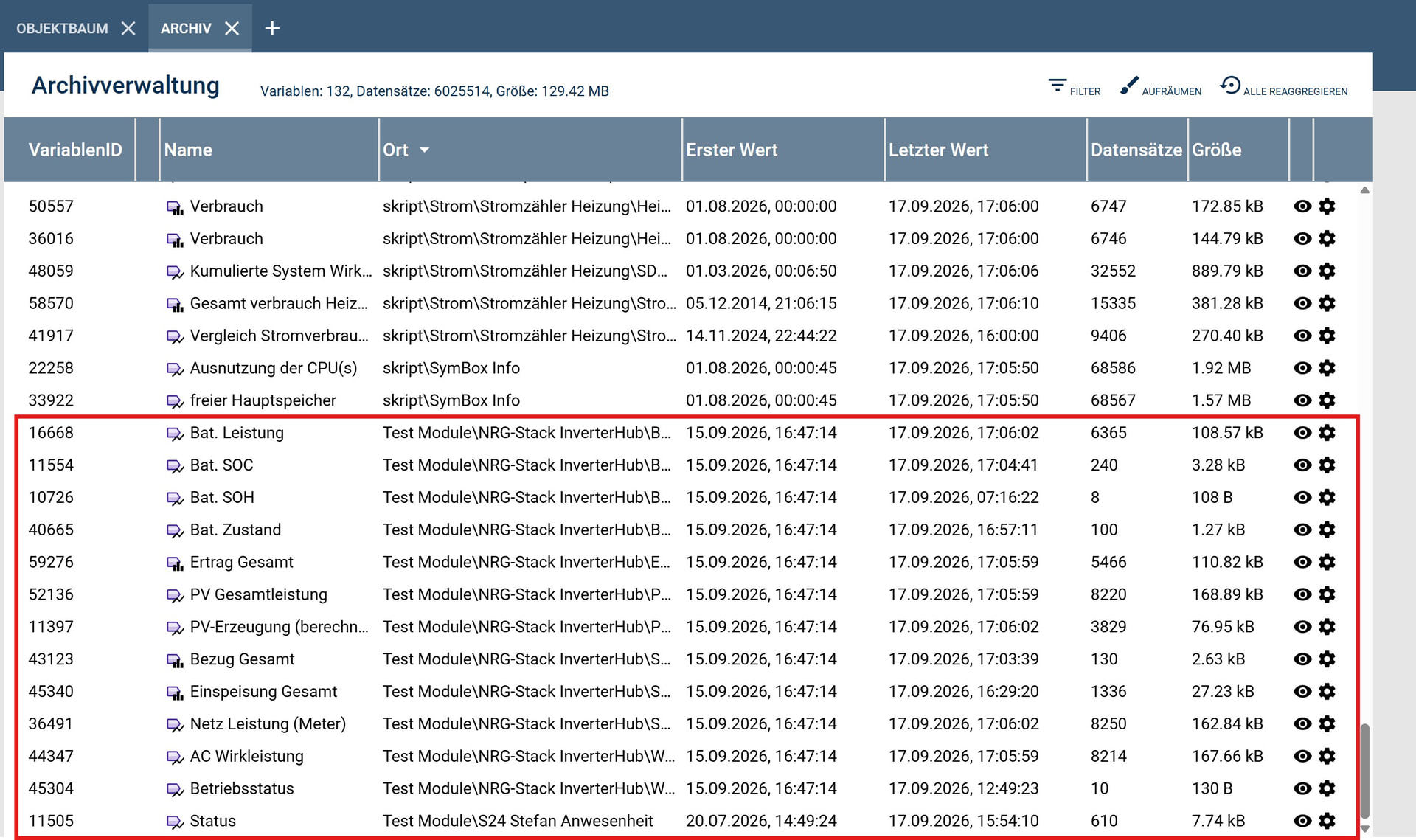1416x840 pixels.
Task: Click the Alle Reaggregieren refresh icon
Action: (1229, 86)
